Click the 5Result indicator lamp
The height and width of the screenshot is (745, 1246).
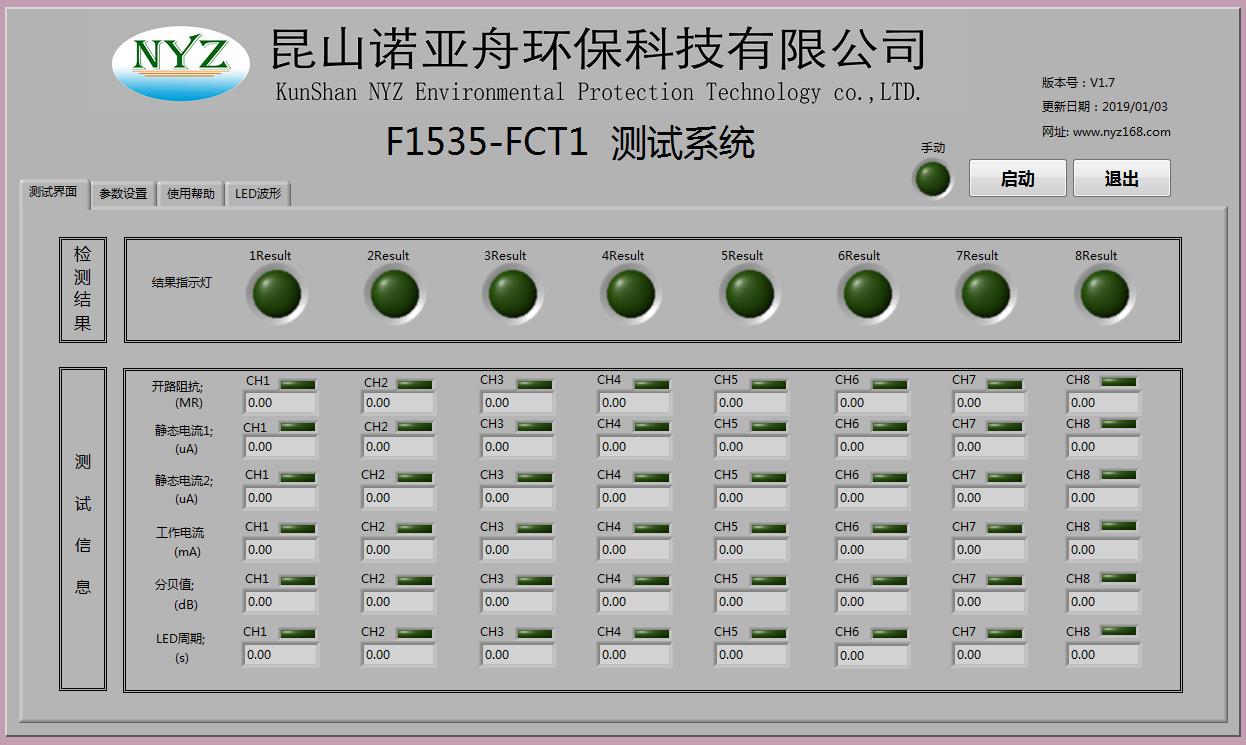[x=749, y=294]
